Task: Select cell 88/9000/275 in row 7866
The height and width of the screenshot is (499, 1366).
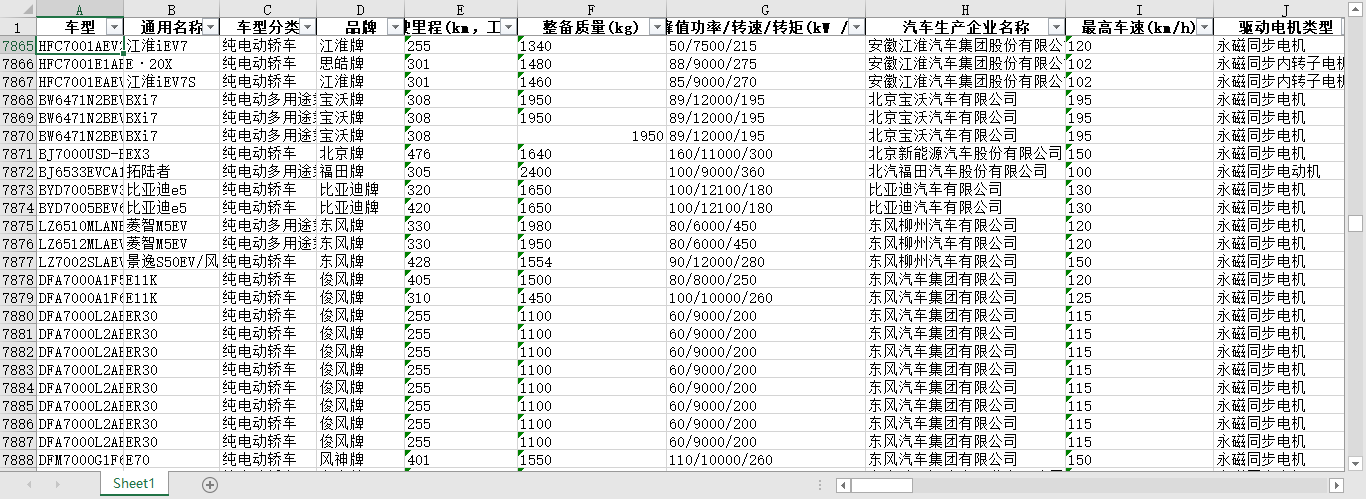Action: pyautogui.click(x=766, y=63)
